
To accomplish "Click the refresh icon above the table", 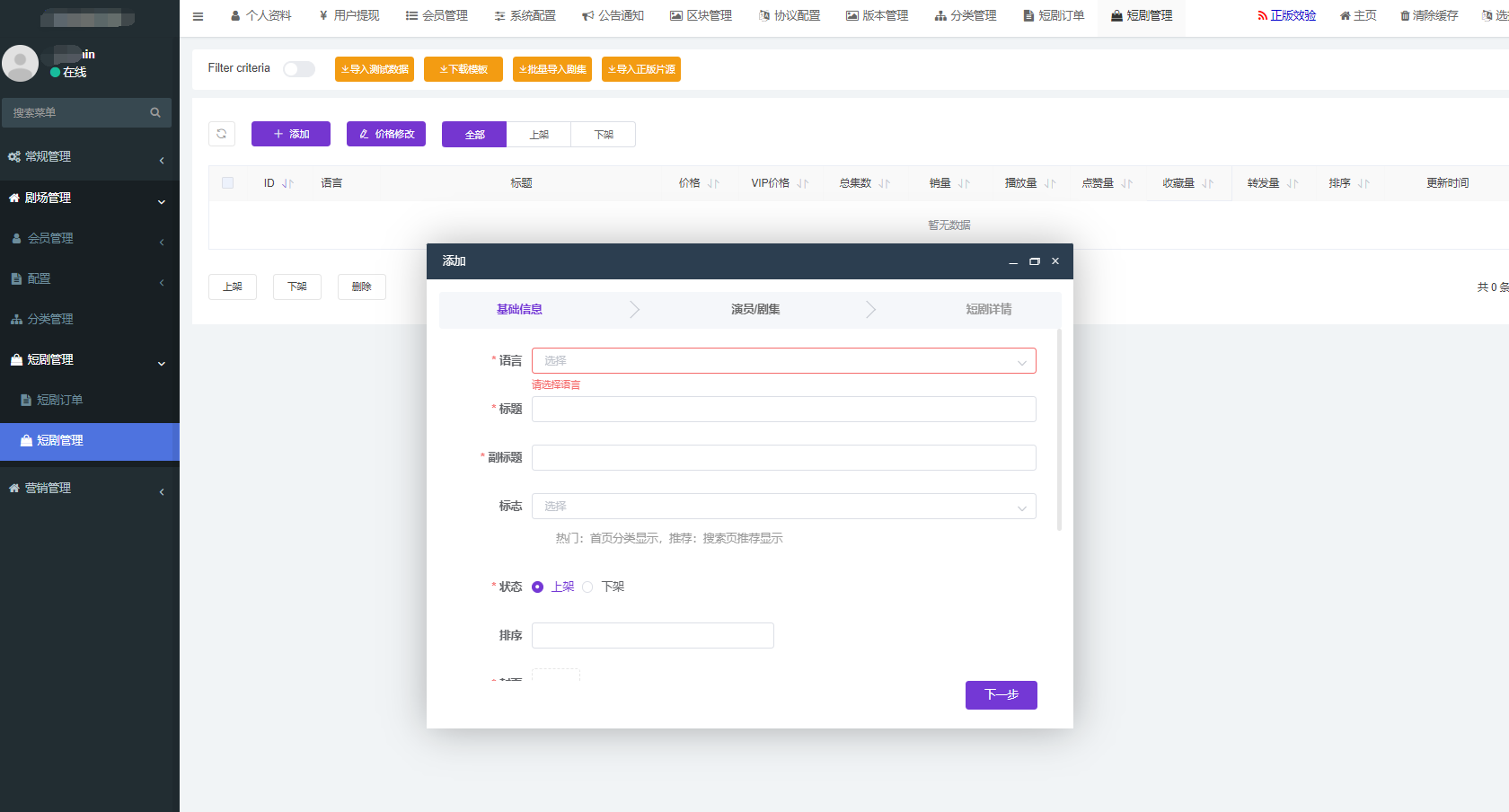I will point(222,134).
